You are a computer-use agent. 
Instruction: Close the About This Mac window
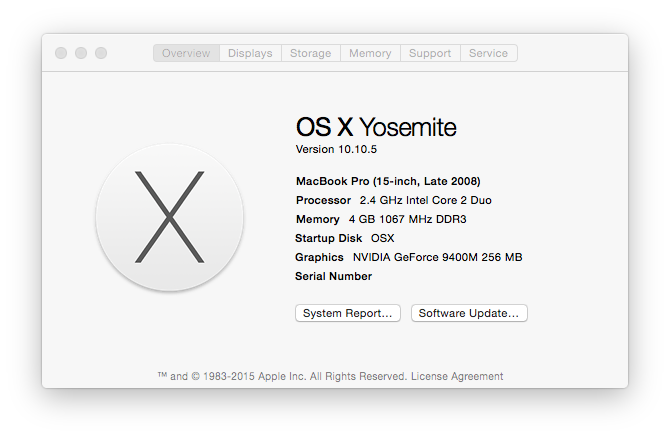[61, 53]
